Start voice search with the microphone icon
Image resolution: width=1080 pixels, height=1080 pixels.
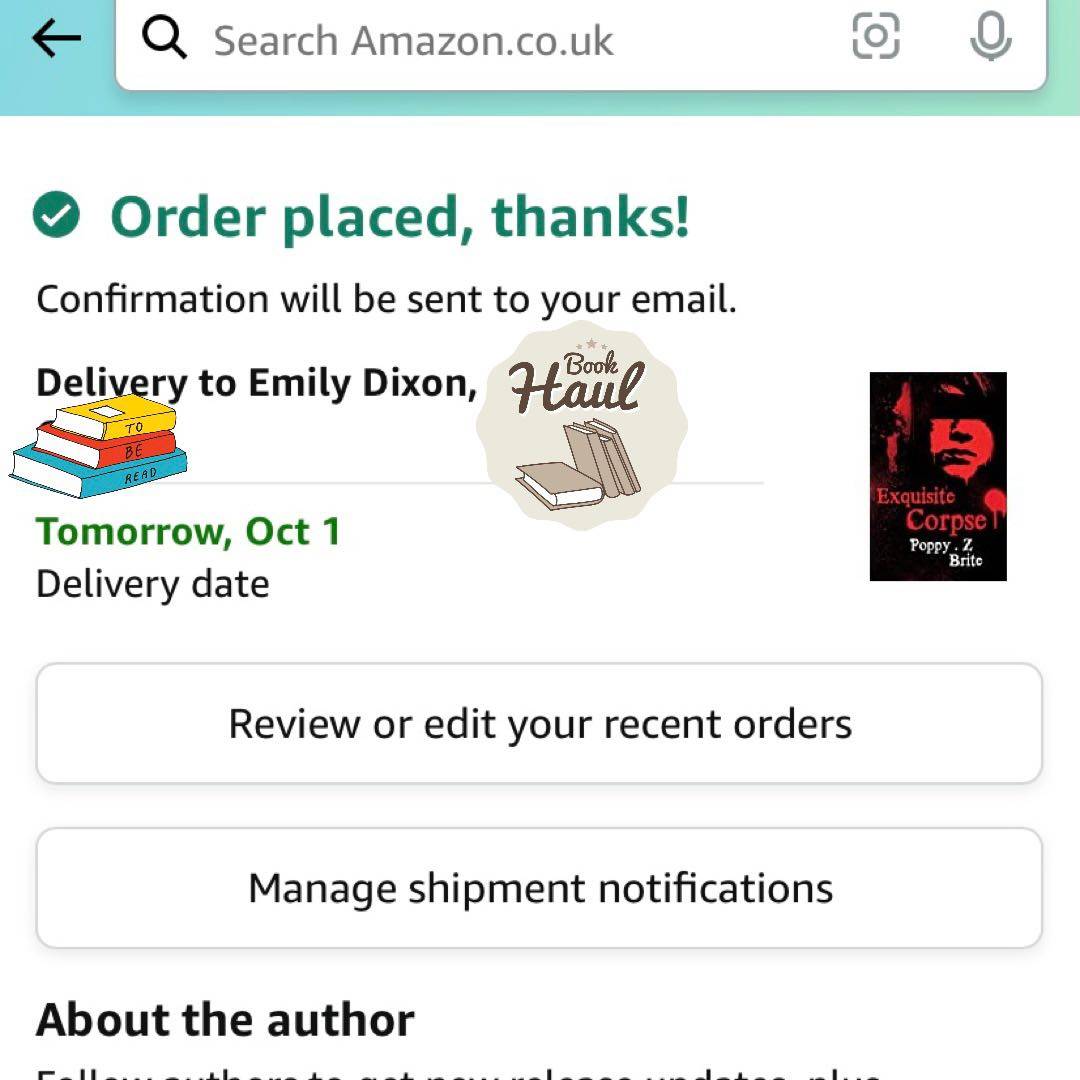click(x=990, y=36)
